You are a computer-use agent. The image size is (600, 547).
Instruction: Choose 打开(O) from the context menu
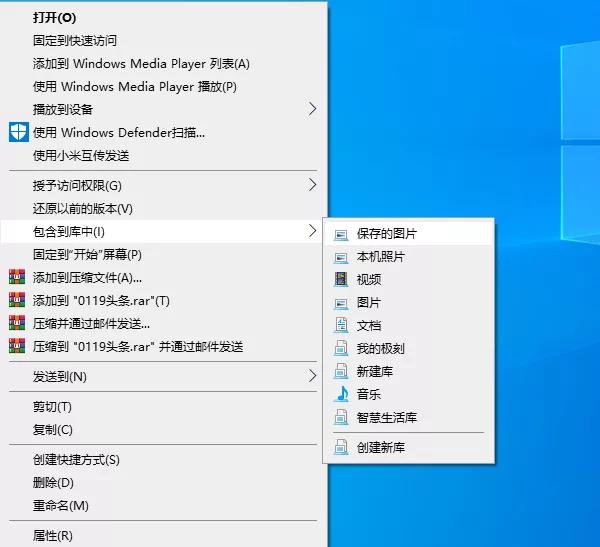(x=164, y=18)
